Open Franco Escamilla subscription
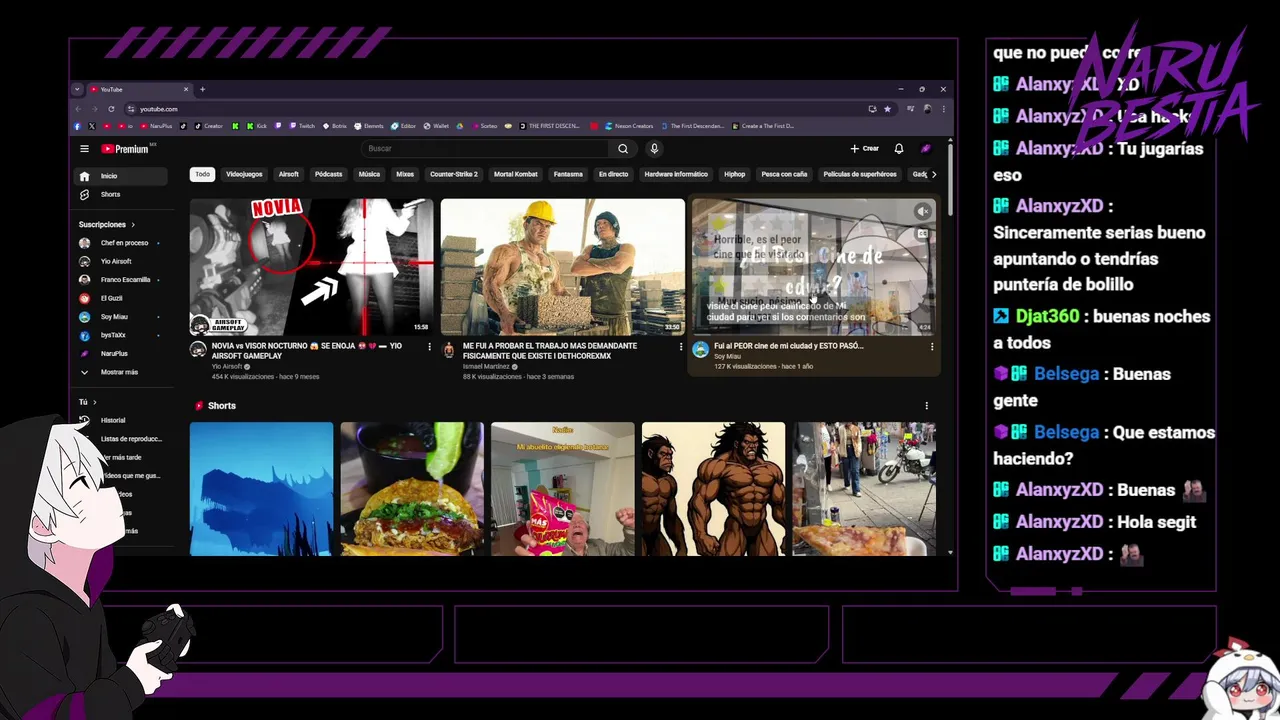The width and height of the screenshot is (1280, 720). 121,280
